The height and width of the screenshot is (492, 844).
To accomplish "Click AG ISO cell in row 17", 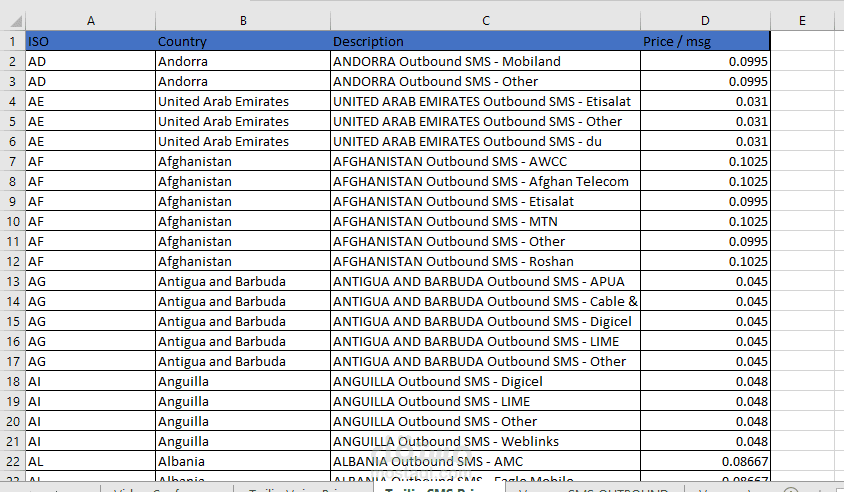I will coord(90,362).
